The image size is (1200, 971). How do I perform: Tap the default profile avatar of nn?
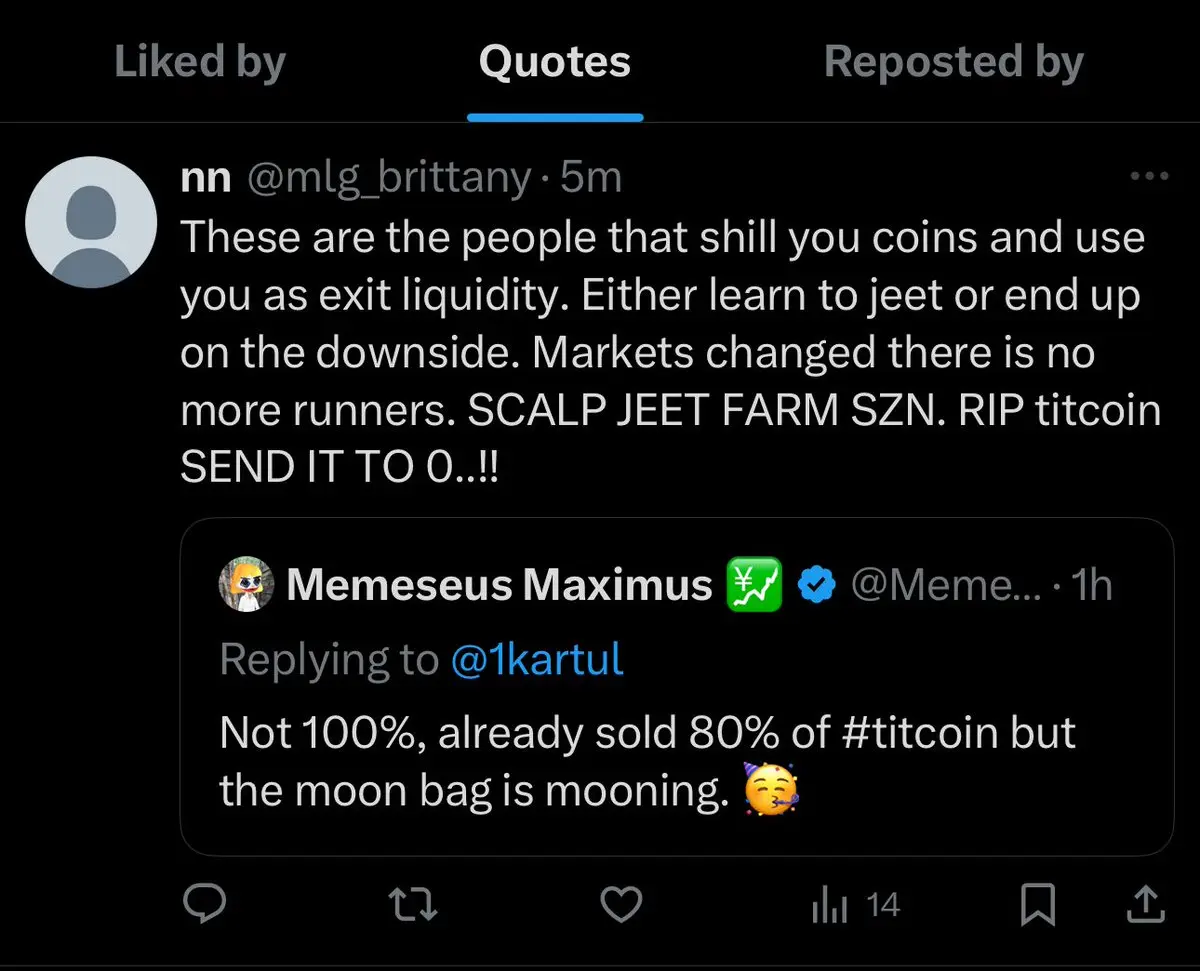click(91, 222)
